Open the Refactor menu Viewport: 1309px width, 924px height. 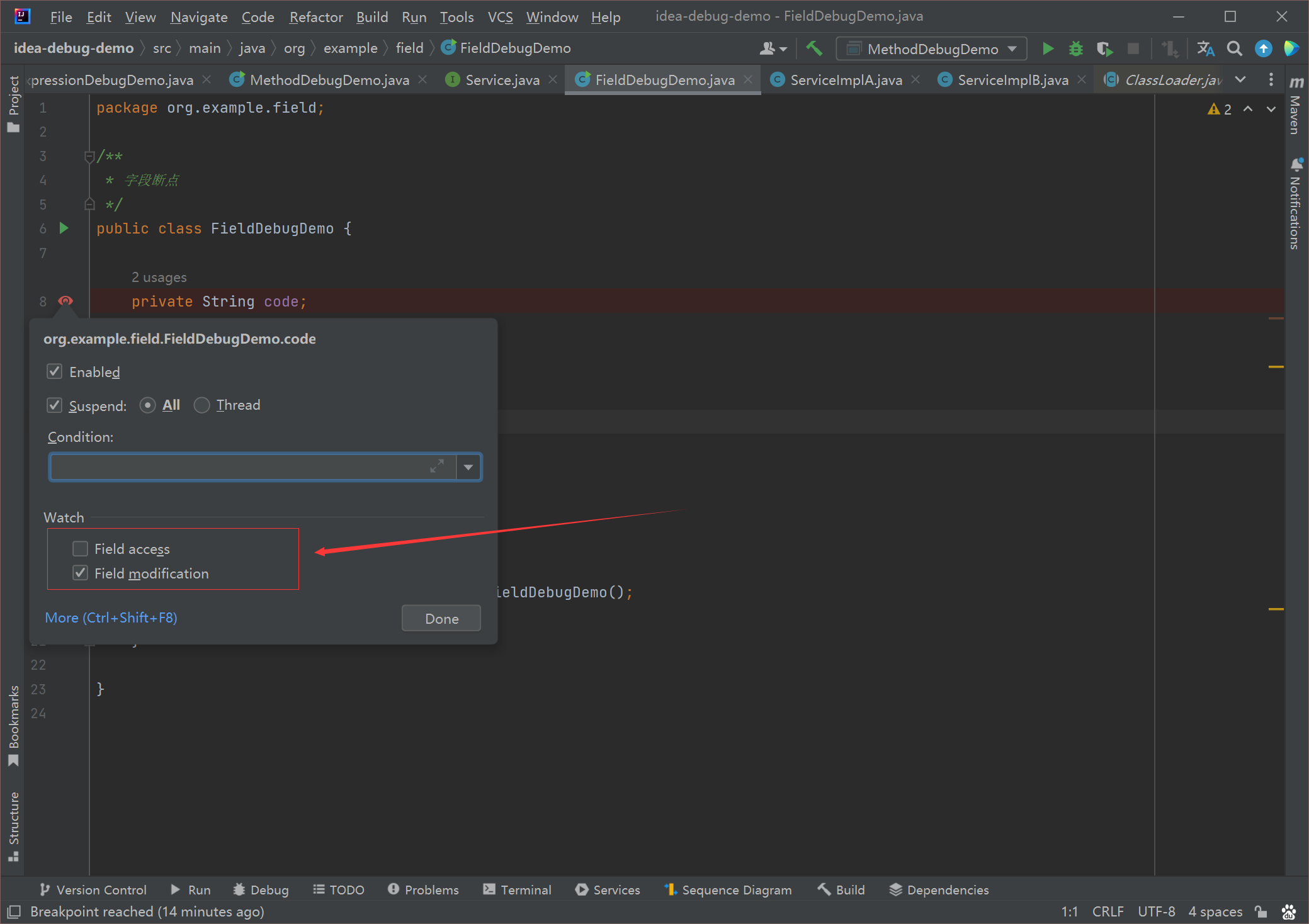point(316,17)
